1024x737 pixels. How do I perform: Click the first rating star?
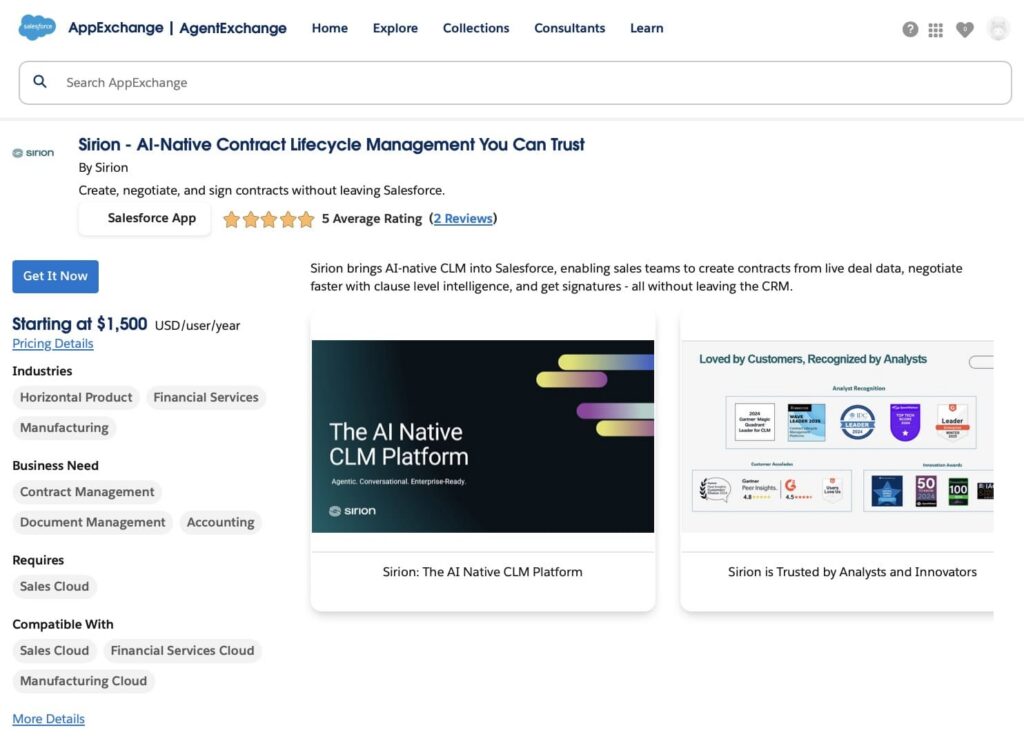[x=232, y=219]
